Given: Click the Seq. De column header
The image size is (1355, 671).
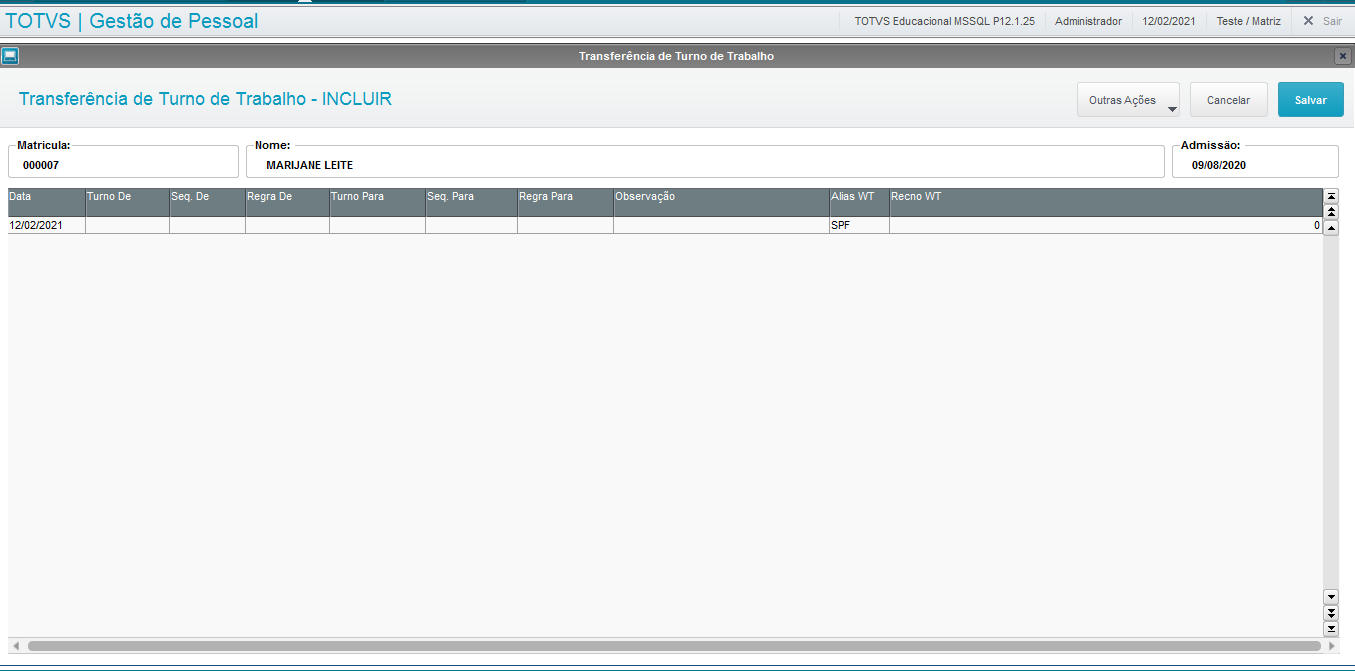Looking at the screenshot, I should pyautogui.click(x=207, y=202).
